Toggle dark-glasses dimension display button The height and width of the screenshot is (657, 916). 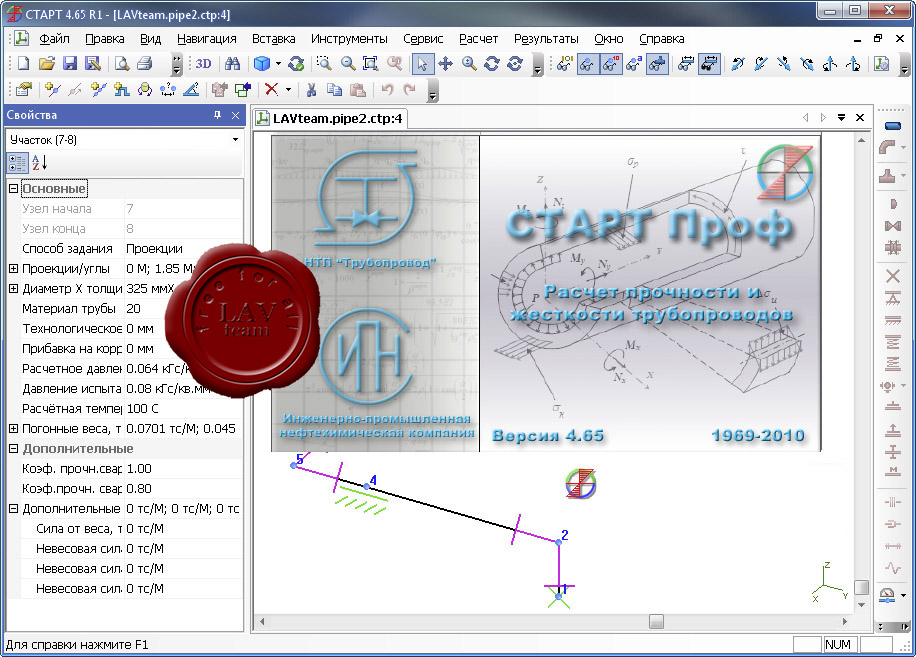tap(709, 64)
